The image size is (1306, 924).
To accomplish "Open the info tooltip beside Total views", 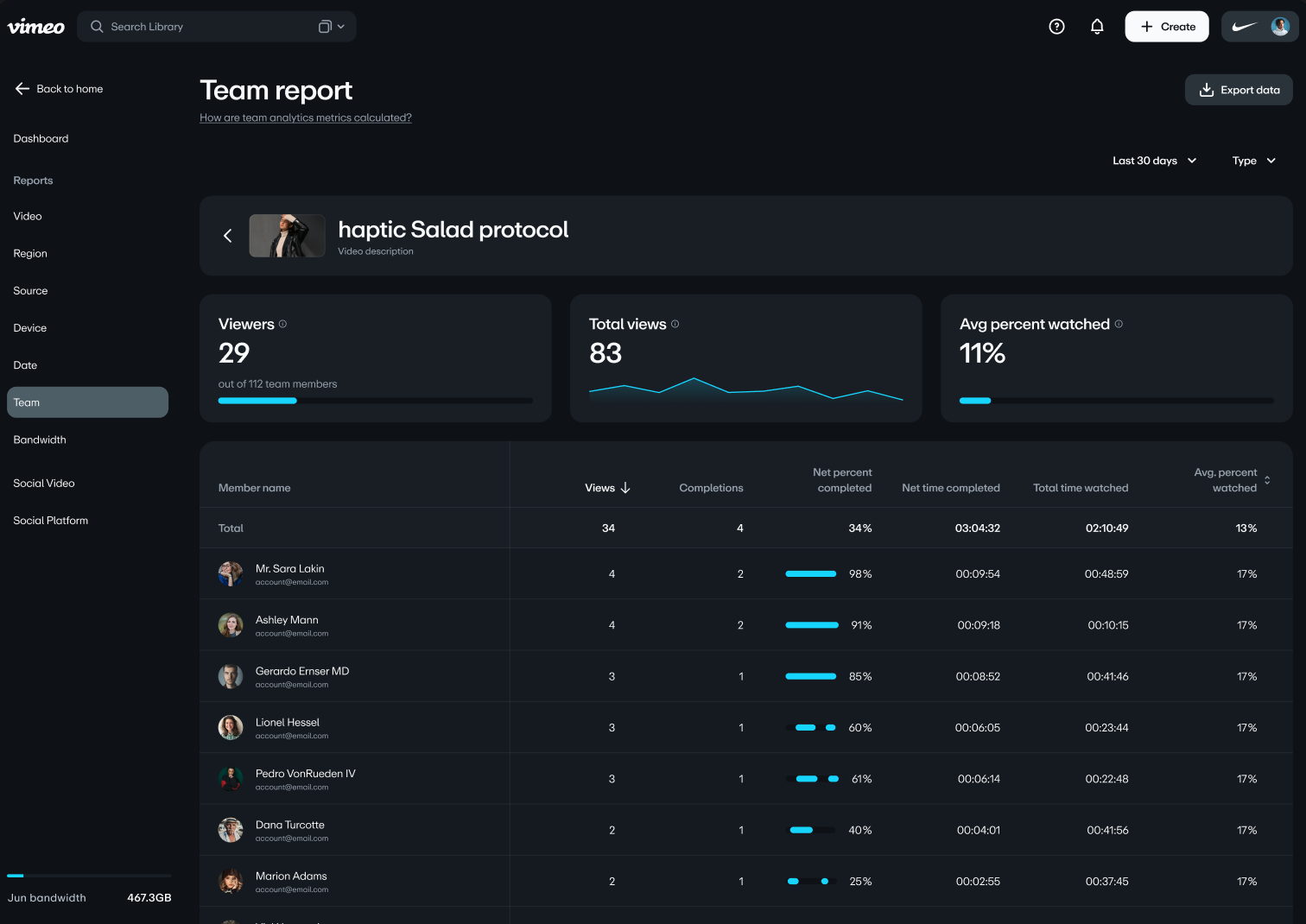I will pos(675,324).
